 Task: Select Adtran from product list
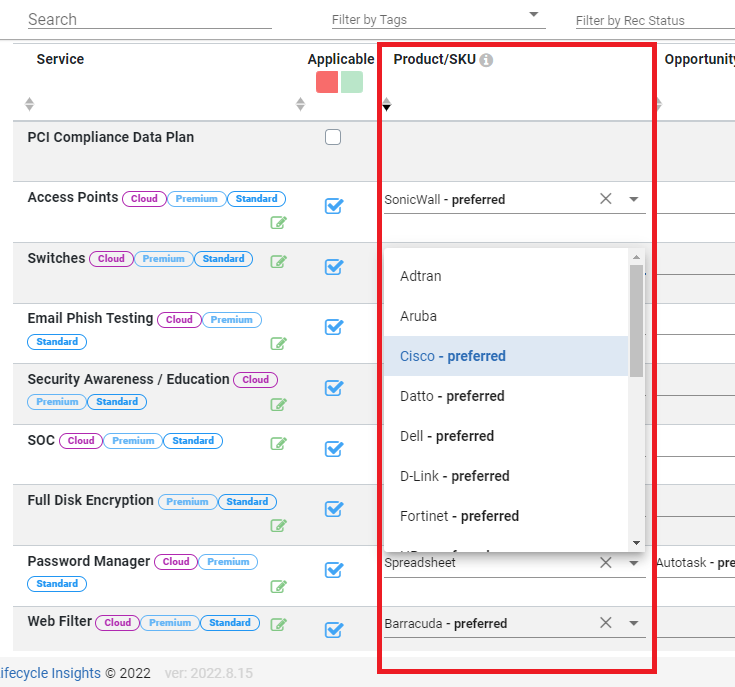[x=506, y=276]
